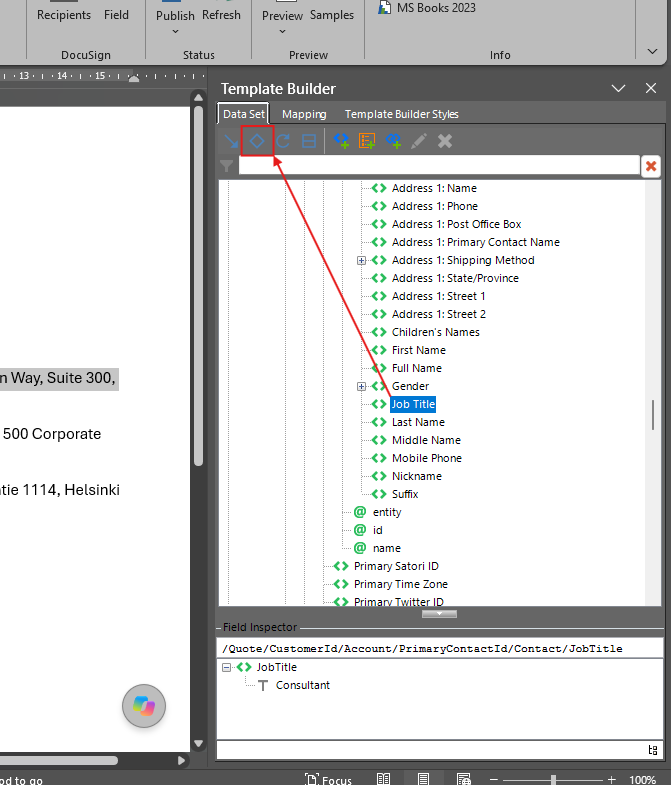
Task: Select Address 1: Primary Contact Name item
Action: click(476, 242)
